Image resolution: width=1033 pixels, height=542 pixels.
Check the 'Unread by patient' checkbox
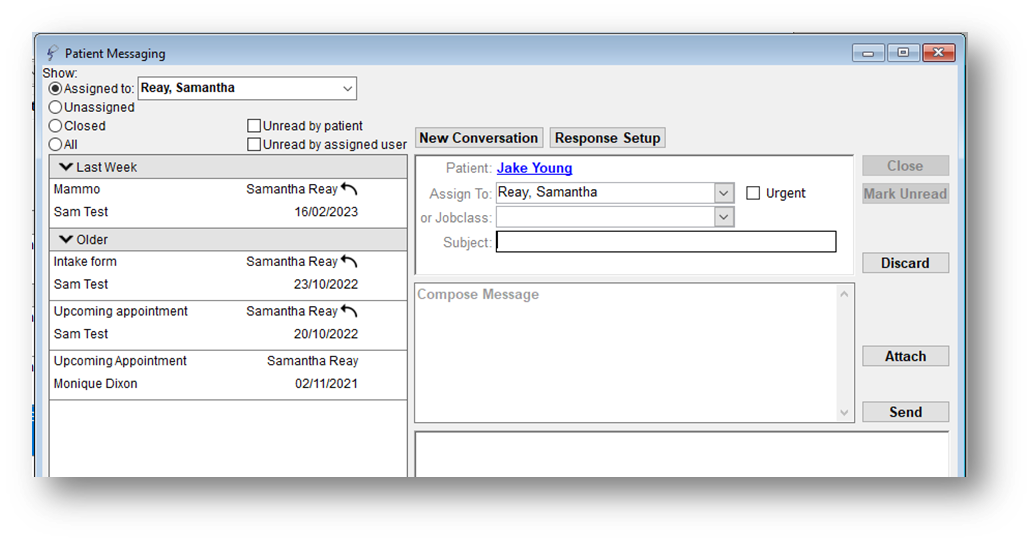point(254,125)
